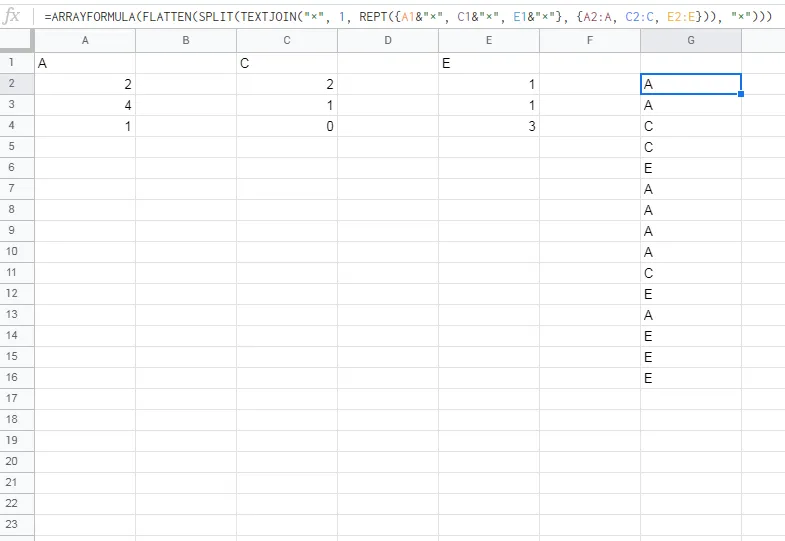Click inside the formula bar text
Screen dimensions: 785x541
click(x=408, y=17)
